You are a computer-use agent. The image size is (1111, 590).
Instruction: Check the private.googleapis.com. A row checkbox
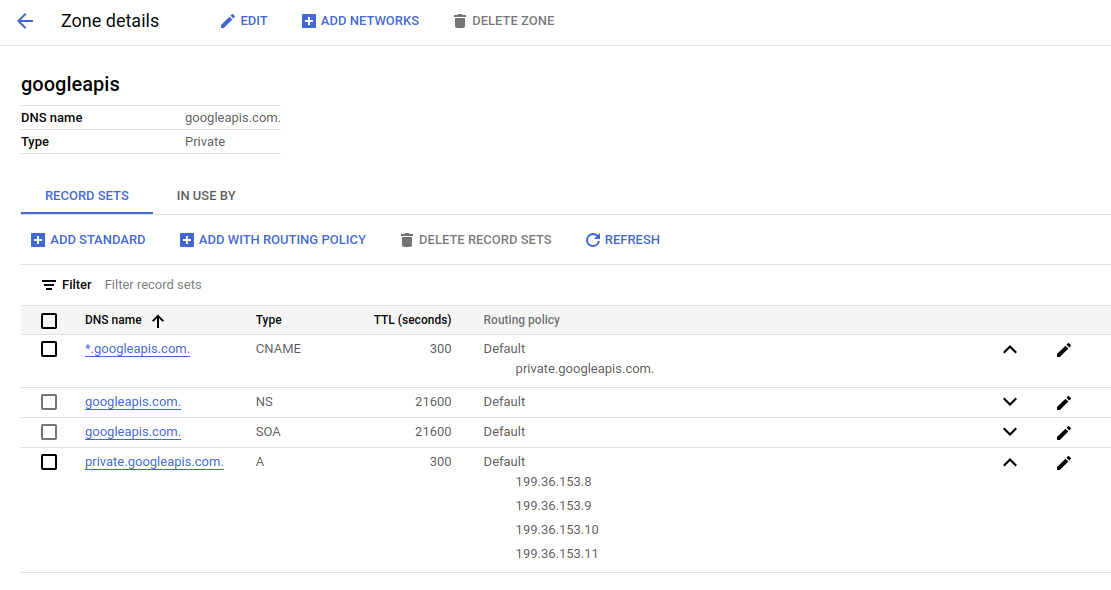tap(49, 462)
